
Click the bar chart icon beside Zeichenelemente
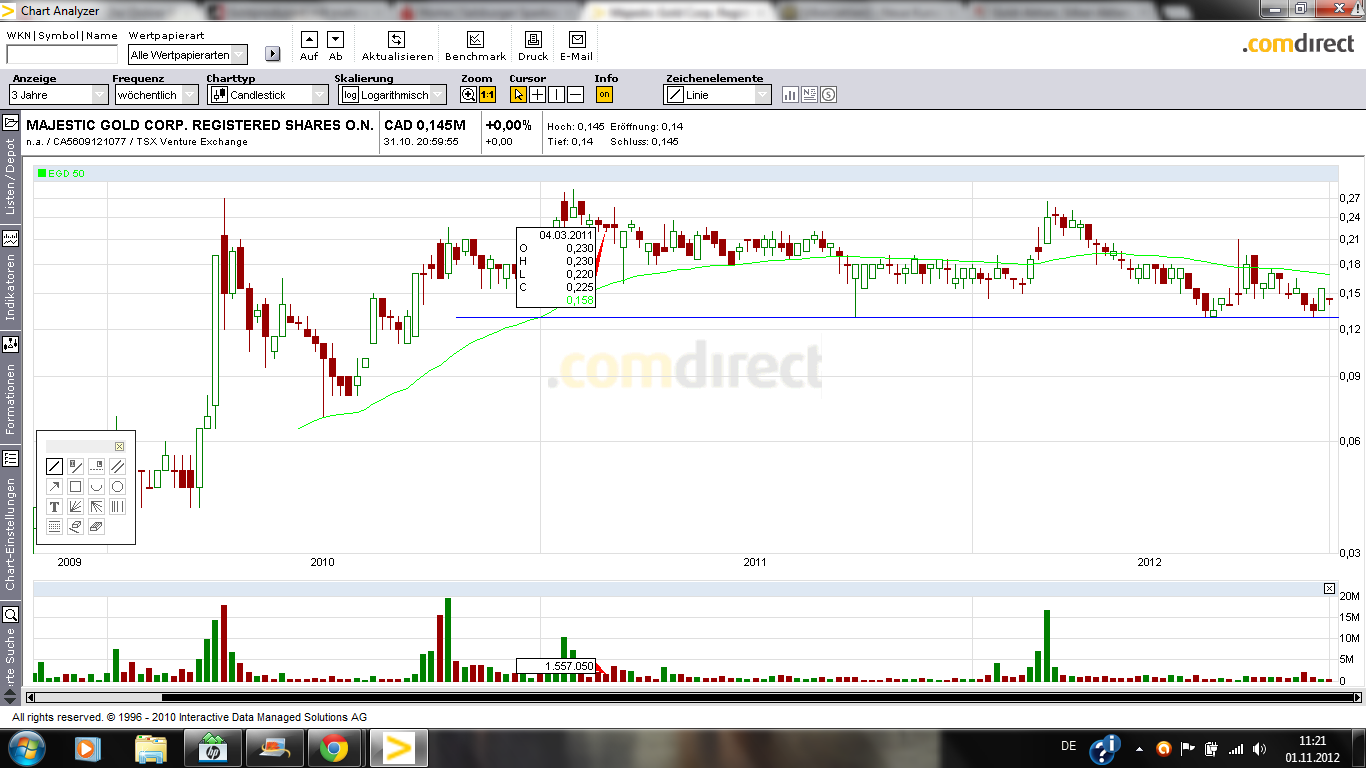[x=790, y=95]
